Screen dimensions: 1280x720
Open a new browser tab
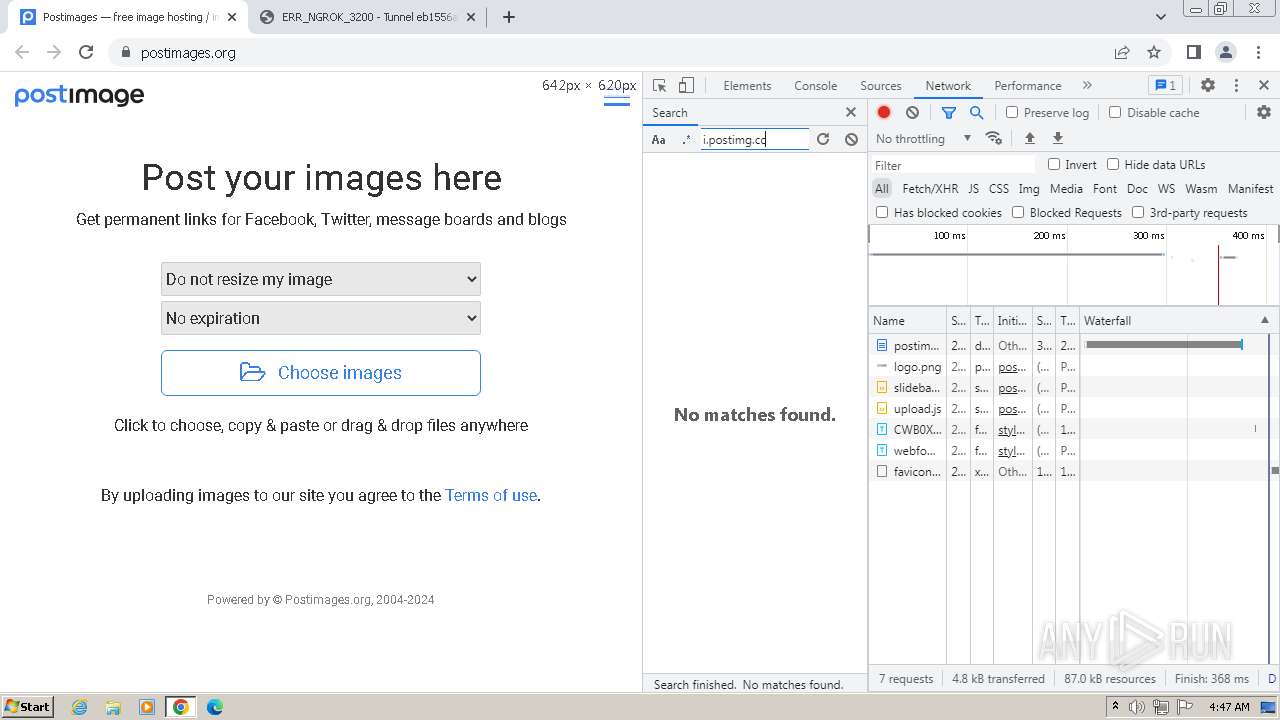(x=508, y=17)
